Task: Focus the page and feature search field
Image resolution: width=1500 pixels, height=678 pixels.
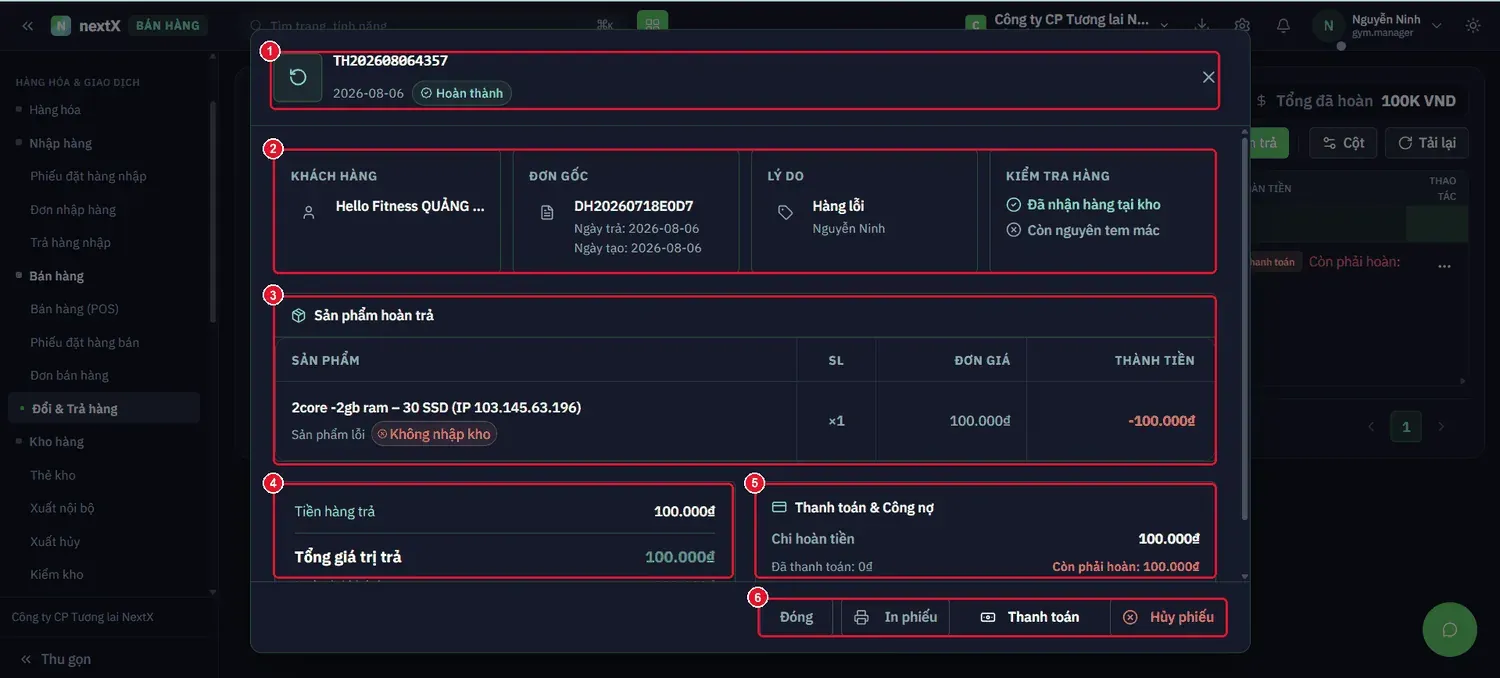Action: point(430,26)
